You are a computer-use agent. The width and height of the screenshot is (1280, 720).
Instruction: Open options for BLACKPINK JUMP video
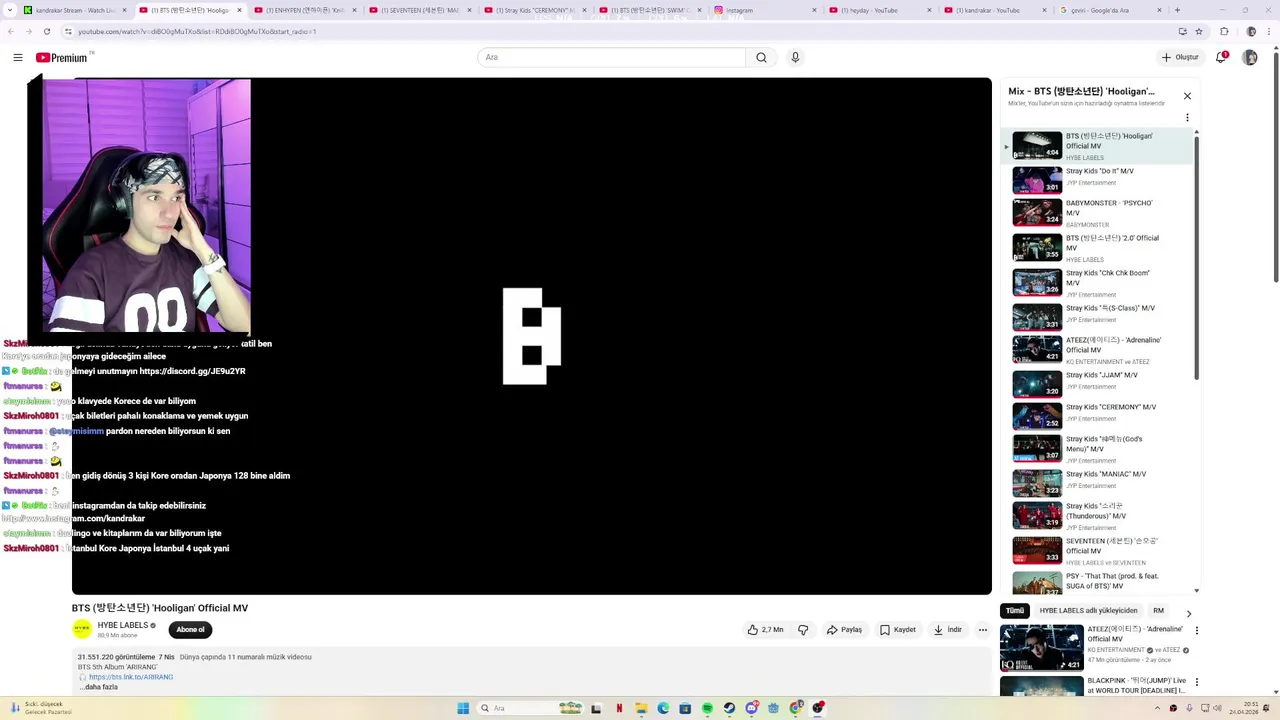(x=1196, y=683)
